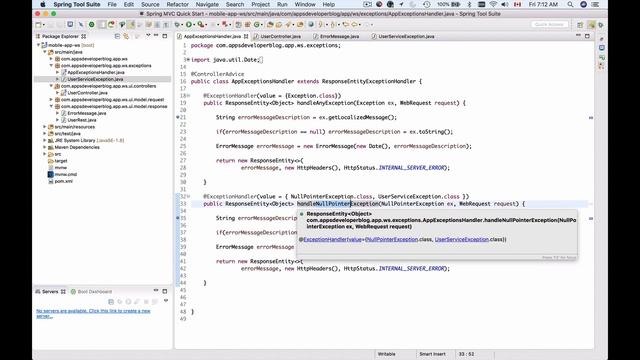Viewport: 640px width, 360px height.
Task: Open the Window menu
Action: click(x=305, y=4)
